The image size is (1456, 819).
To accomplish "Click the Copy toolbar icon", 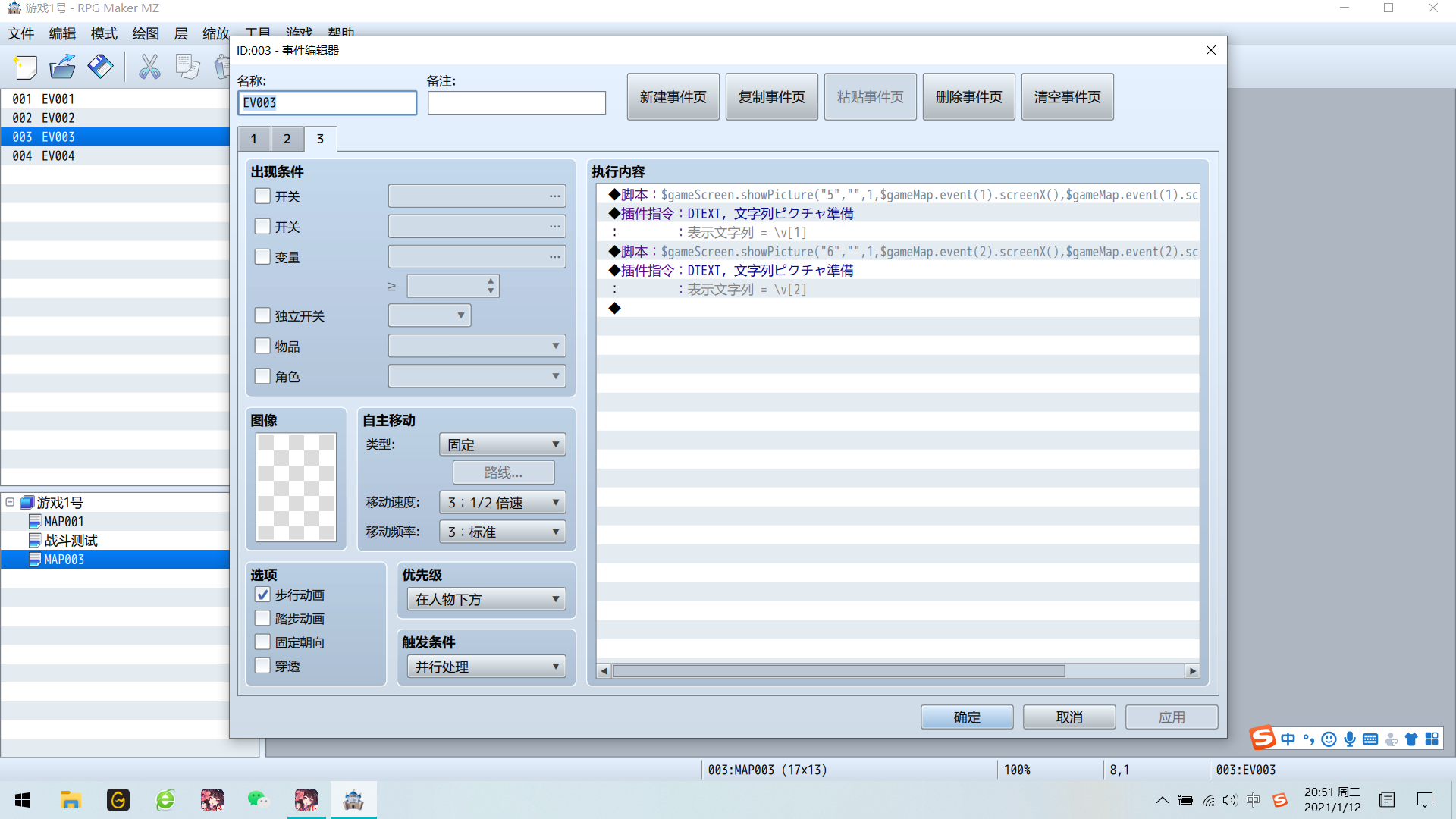I will (187, 67).
